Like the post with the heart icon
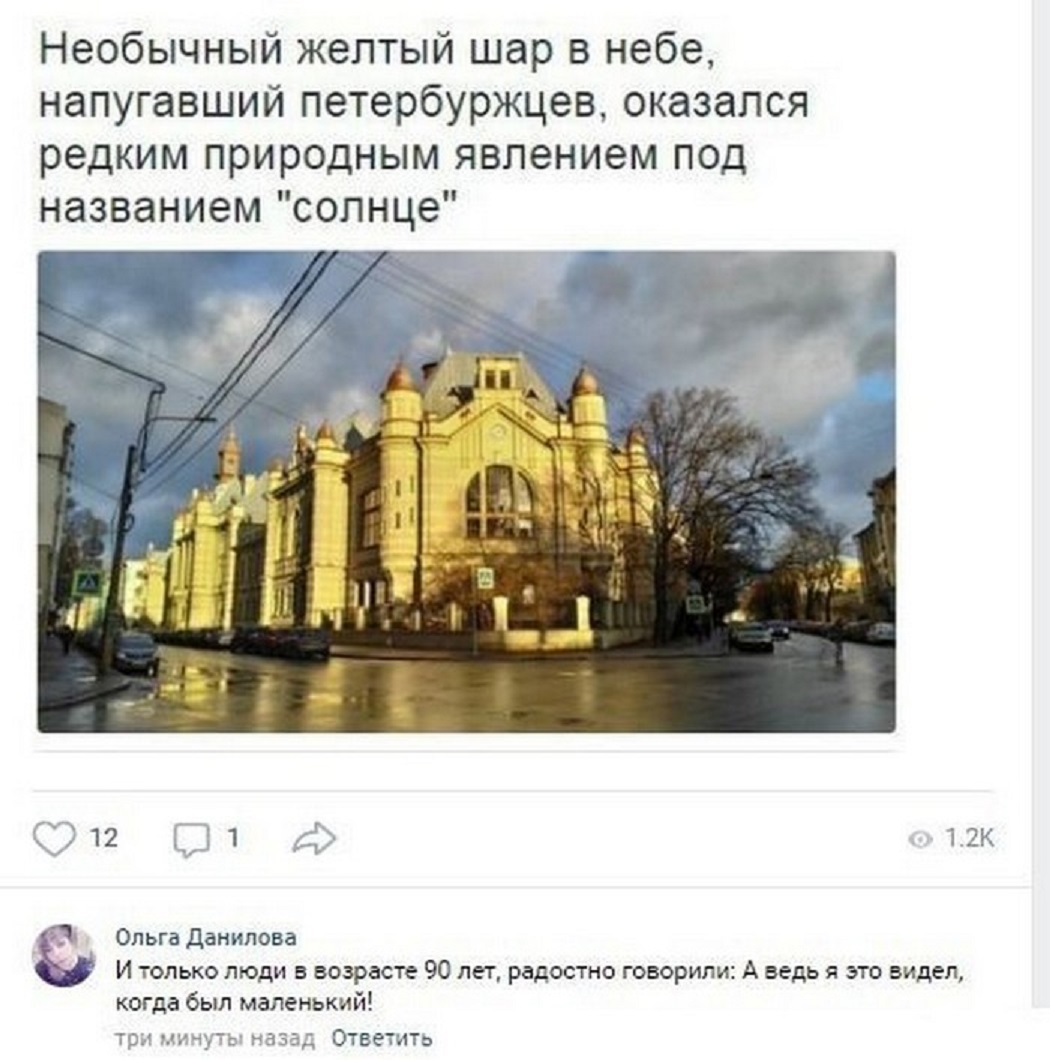The width and height of the screenshot is (1050, 1060). click(54, 839)
